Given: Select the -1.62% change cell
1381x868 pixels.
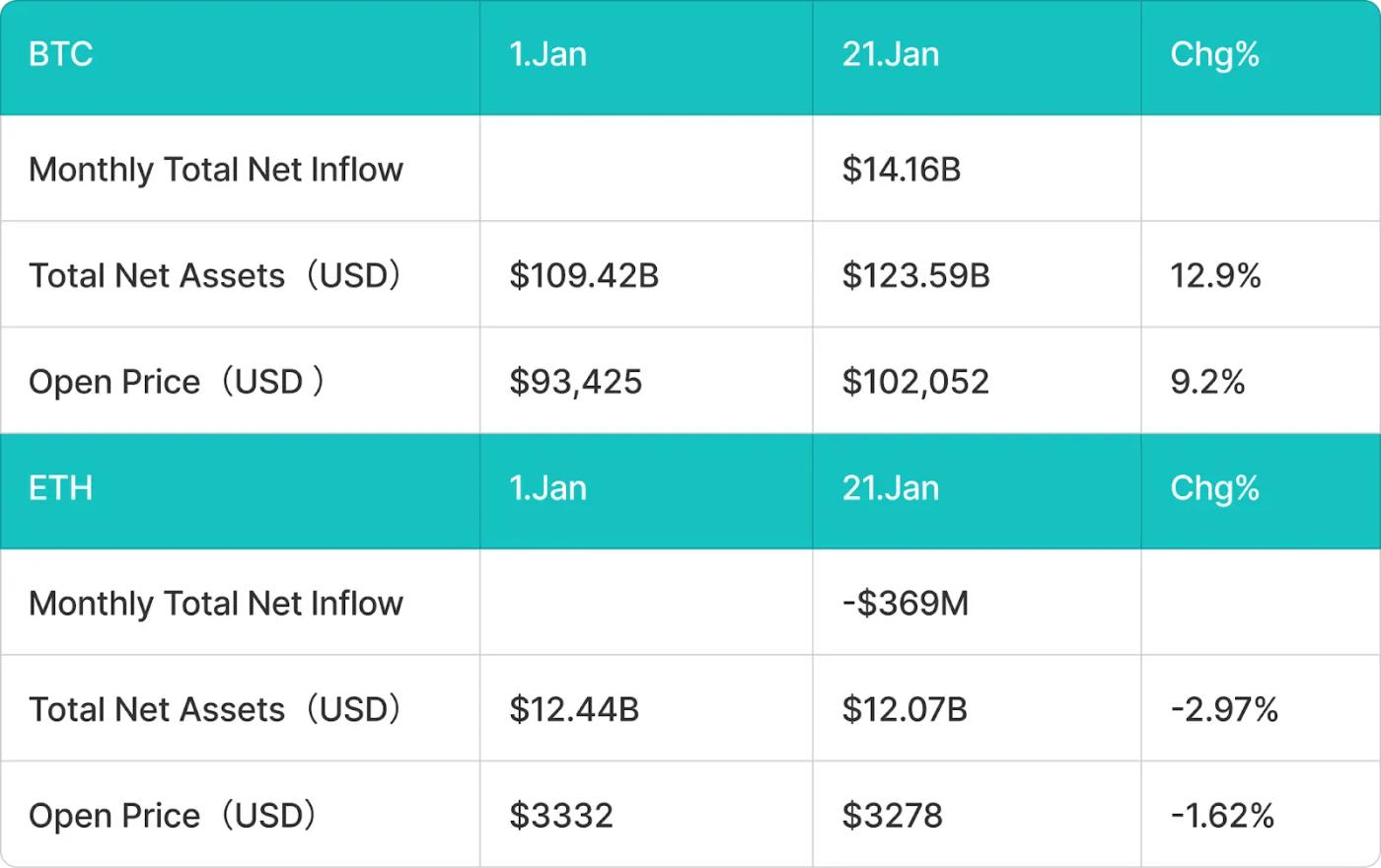Looking at the screenshot, I should pyautogui.click(x=1222, y=816).
